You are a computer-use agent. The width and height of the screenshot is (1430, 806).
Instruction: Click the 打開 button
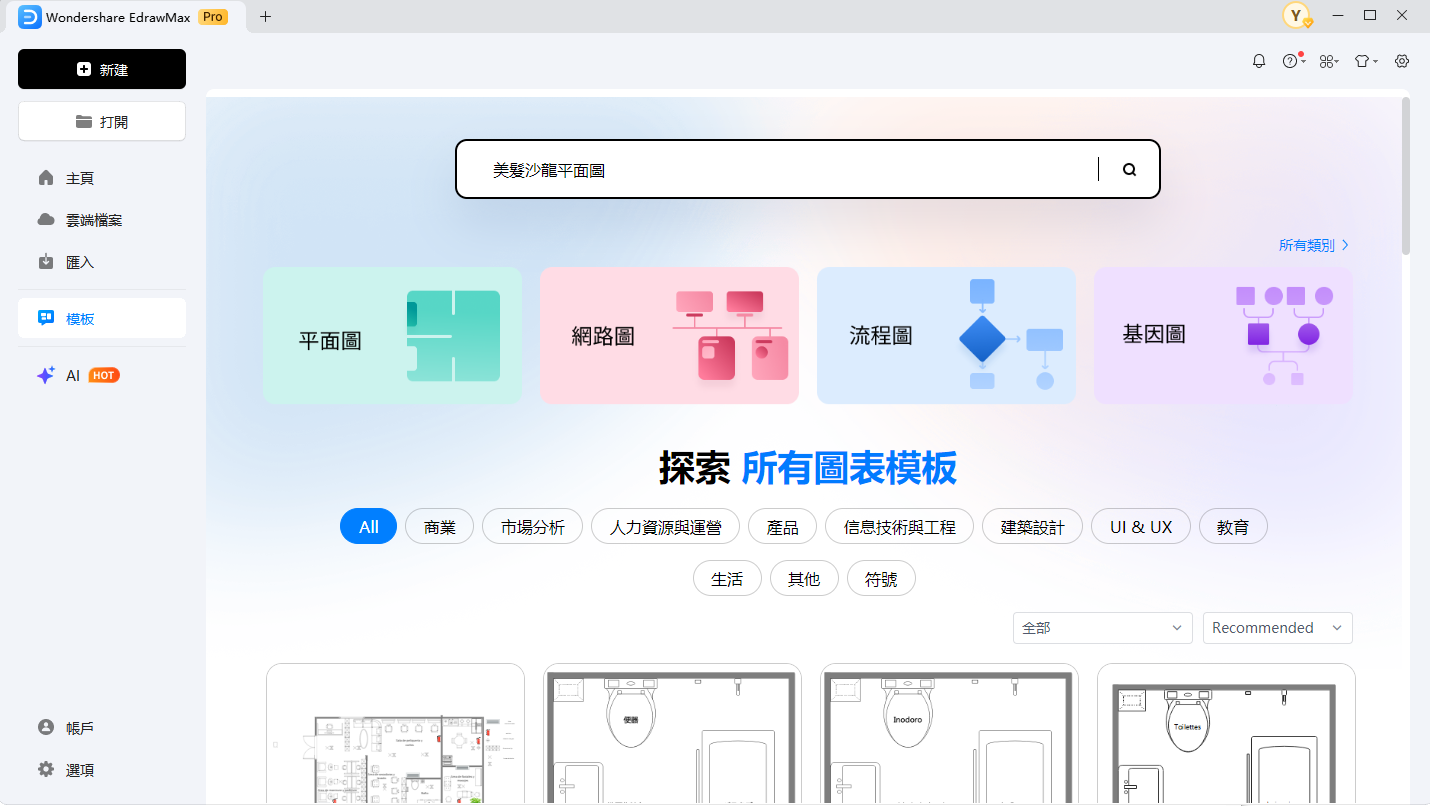(101, 121)
